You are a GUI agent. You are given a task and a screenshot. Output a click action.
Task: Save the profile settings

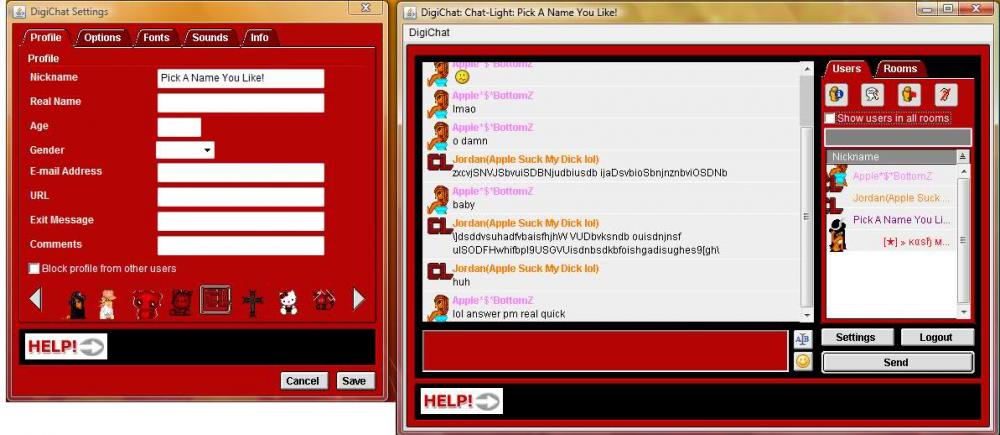[x=354, y=381]
